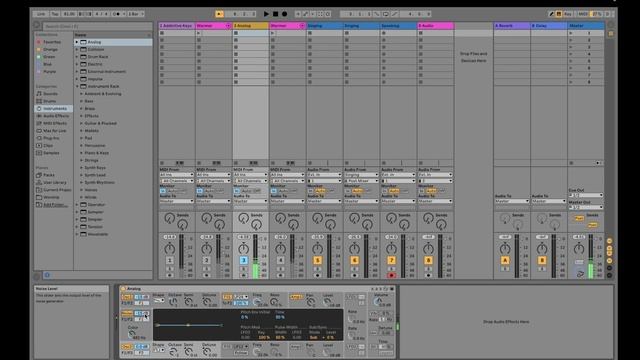Select the Speaking track header
640x360 pixels.
tap(398, 26)
